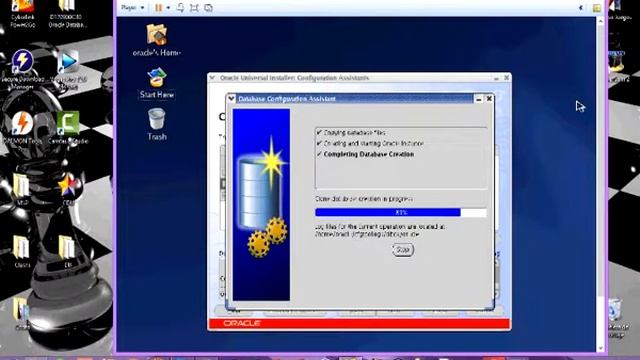Close the Oracle Universal Installer window
This screenshot has height=360, width=640.
[507, 78]
